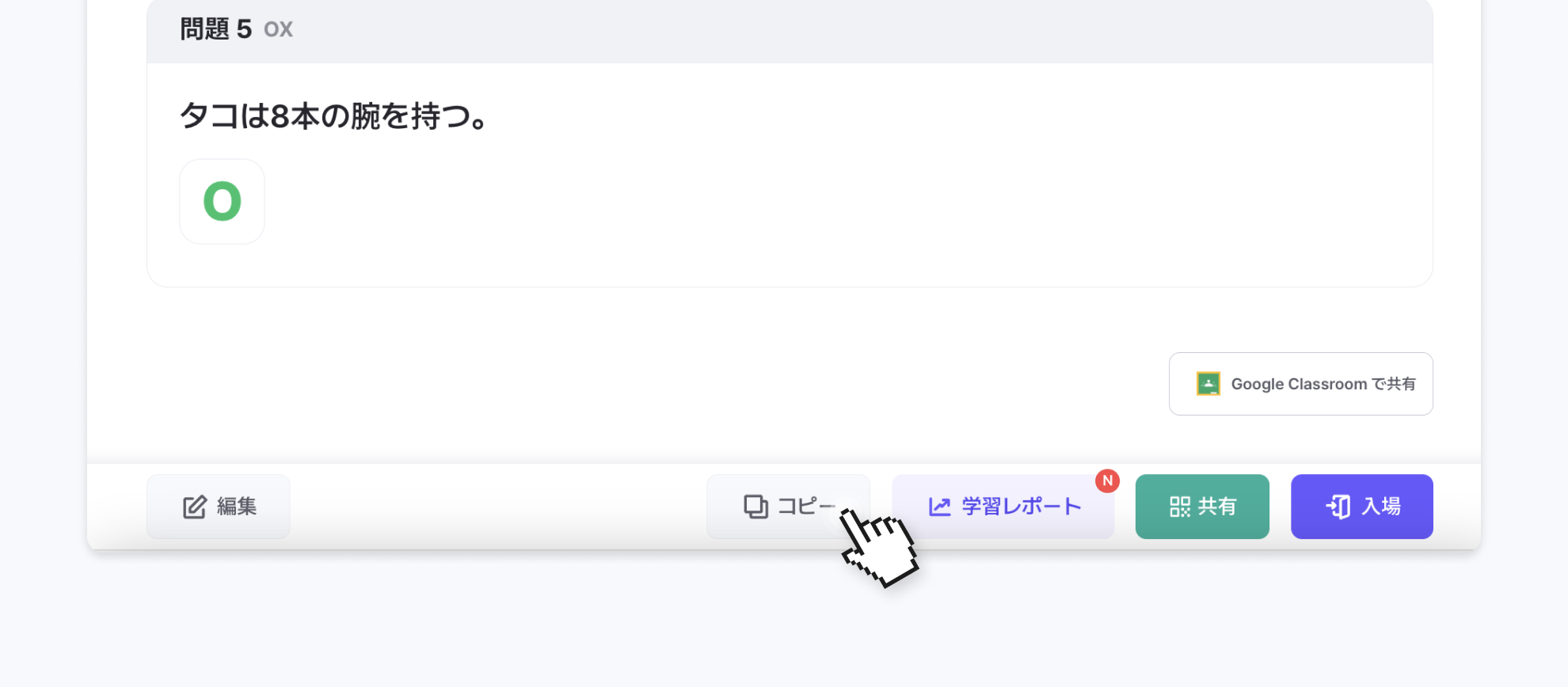Image resolution: width=1568 pixels, height=687 pixels.
Task: Click the white box around the O answer
Action: click(223, 202)
